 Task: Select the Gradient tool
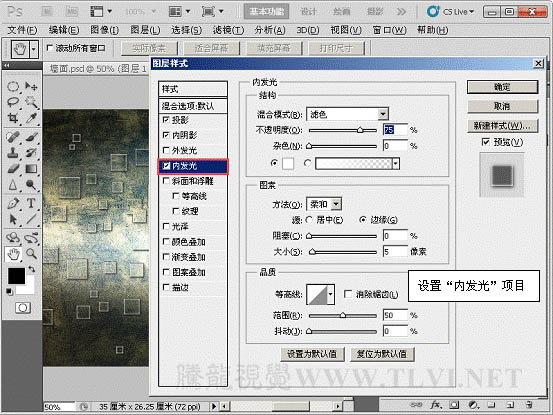31,169
